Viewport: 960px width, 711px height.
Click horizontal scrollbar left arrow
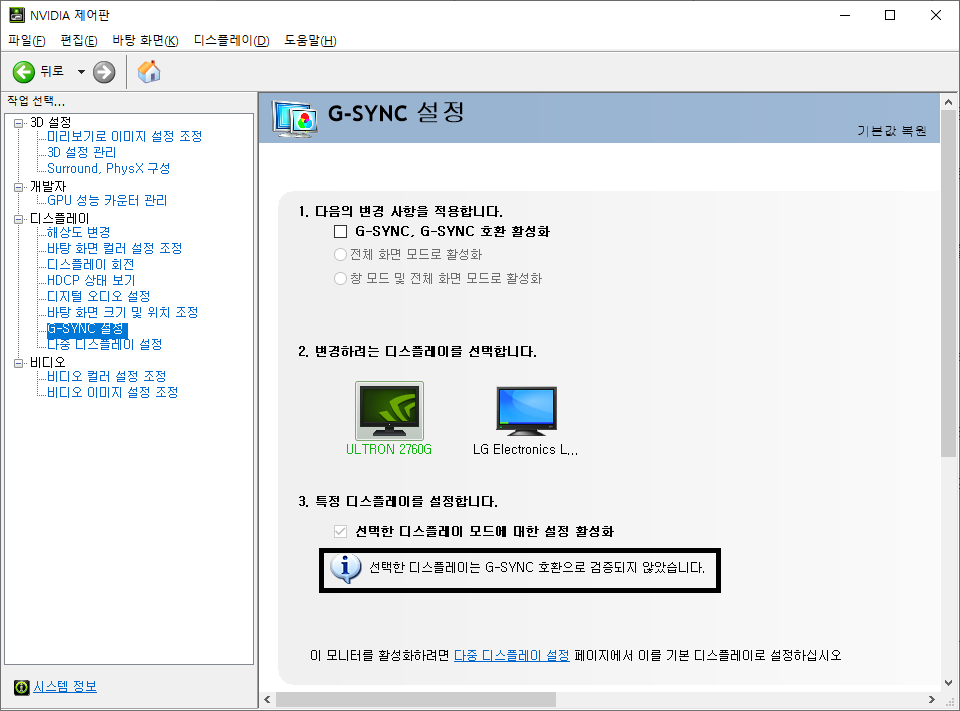click(x=267, y=699)
